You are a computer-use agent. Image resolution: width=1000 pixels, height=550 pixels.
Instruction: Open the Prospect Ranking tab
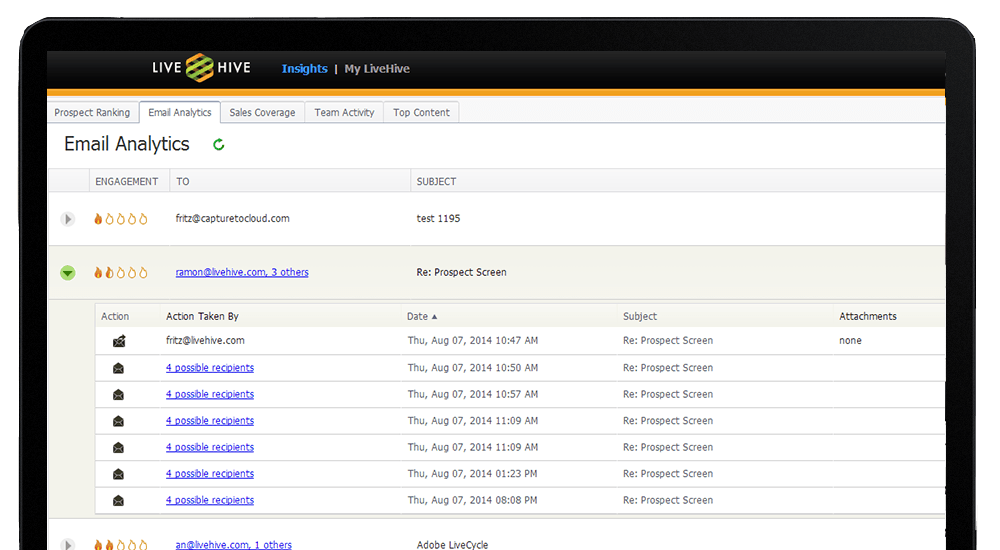pos(92,112)
